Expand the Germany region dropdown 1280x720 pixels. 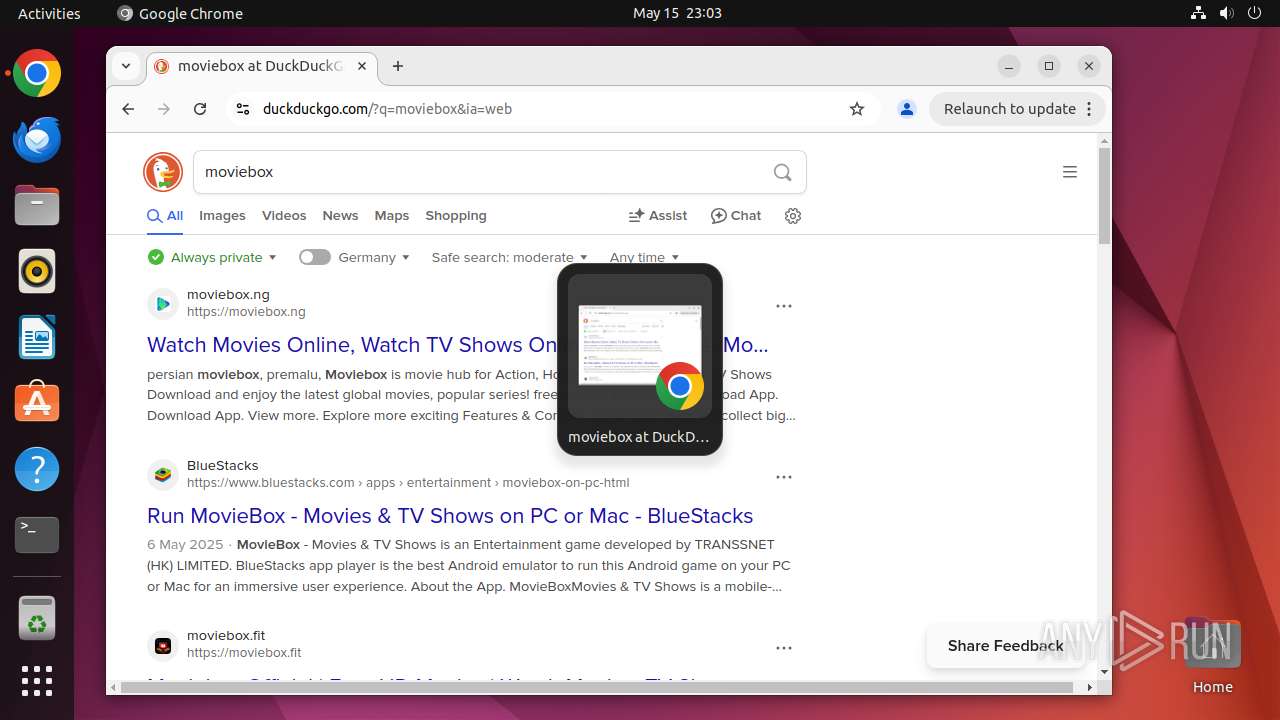click(x=374, y=257)
